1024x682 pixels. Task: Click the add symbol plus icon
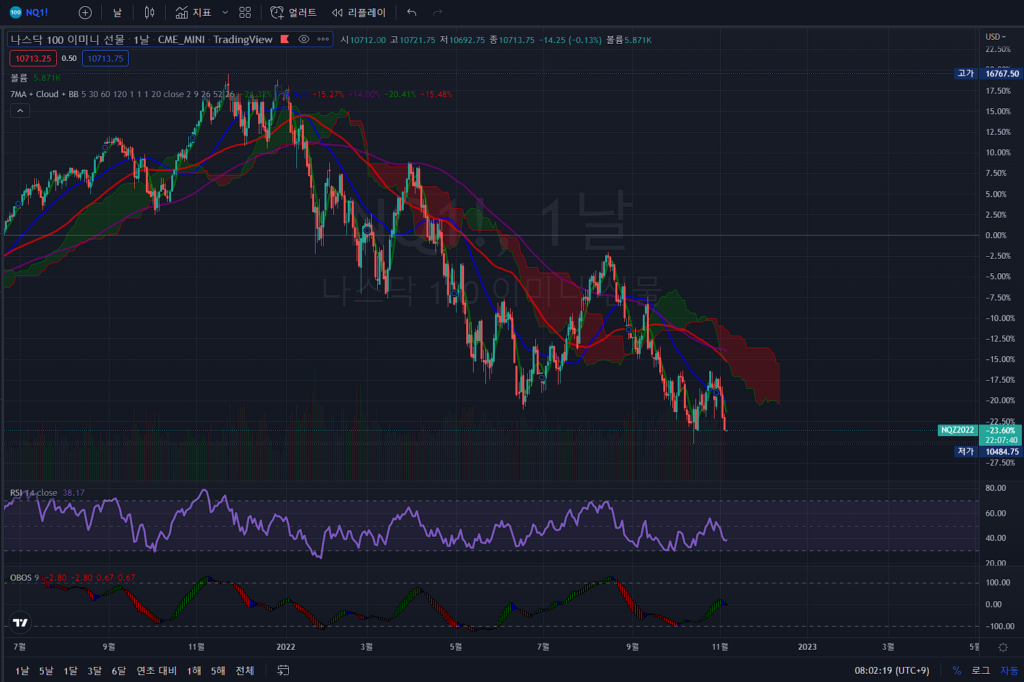tap(85, 13)
